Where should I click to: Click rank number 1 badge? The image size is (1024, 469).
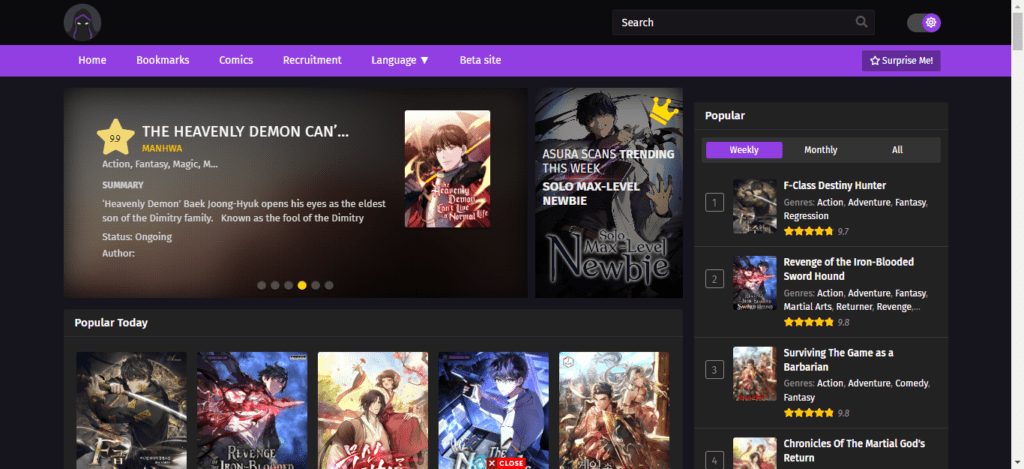[714, 203]
